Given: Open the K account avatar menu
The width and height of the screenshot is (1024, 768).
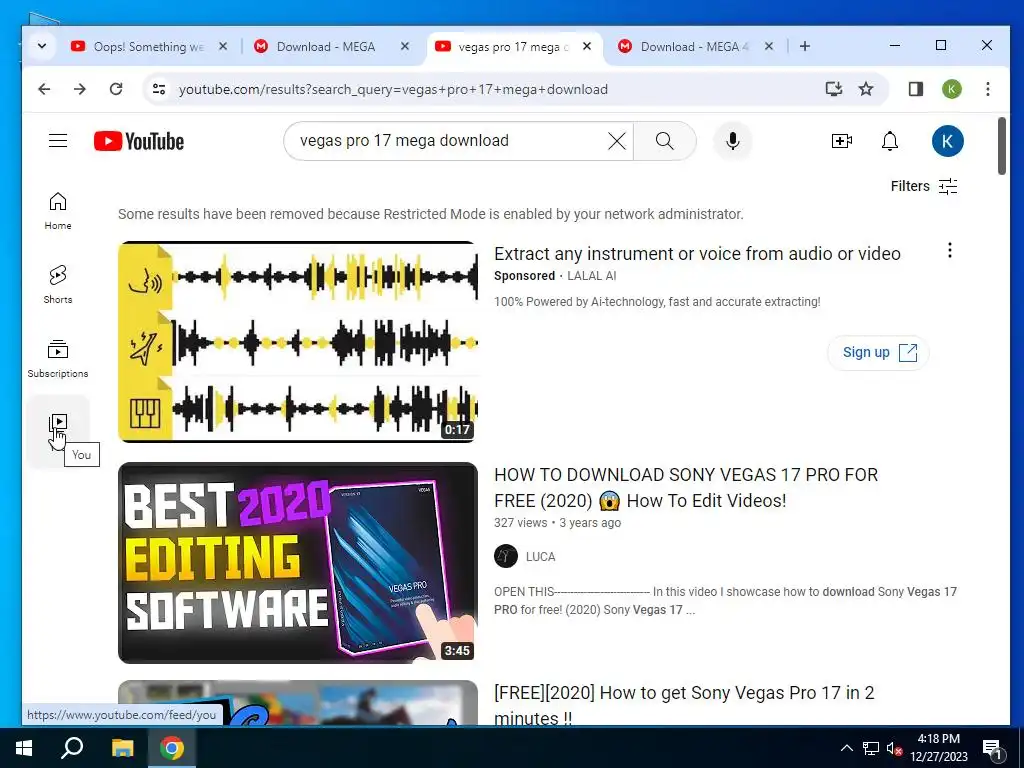Looking at the screenshot, I should click(947, 141).
